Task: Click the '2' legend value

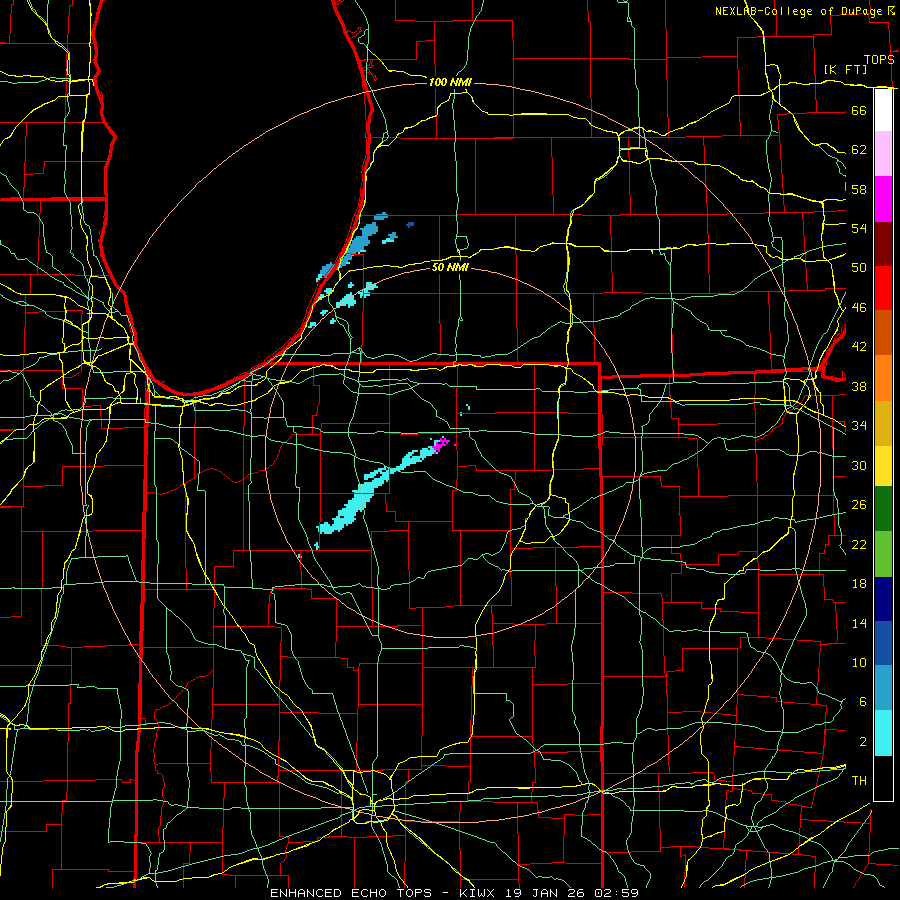Action: tap(862, 741)
